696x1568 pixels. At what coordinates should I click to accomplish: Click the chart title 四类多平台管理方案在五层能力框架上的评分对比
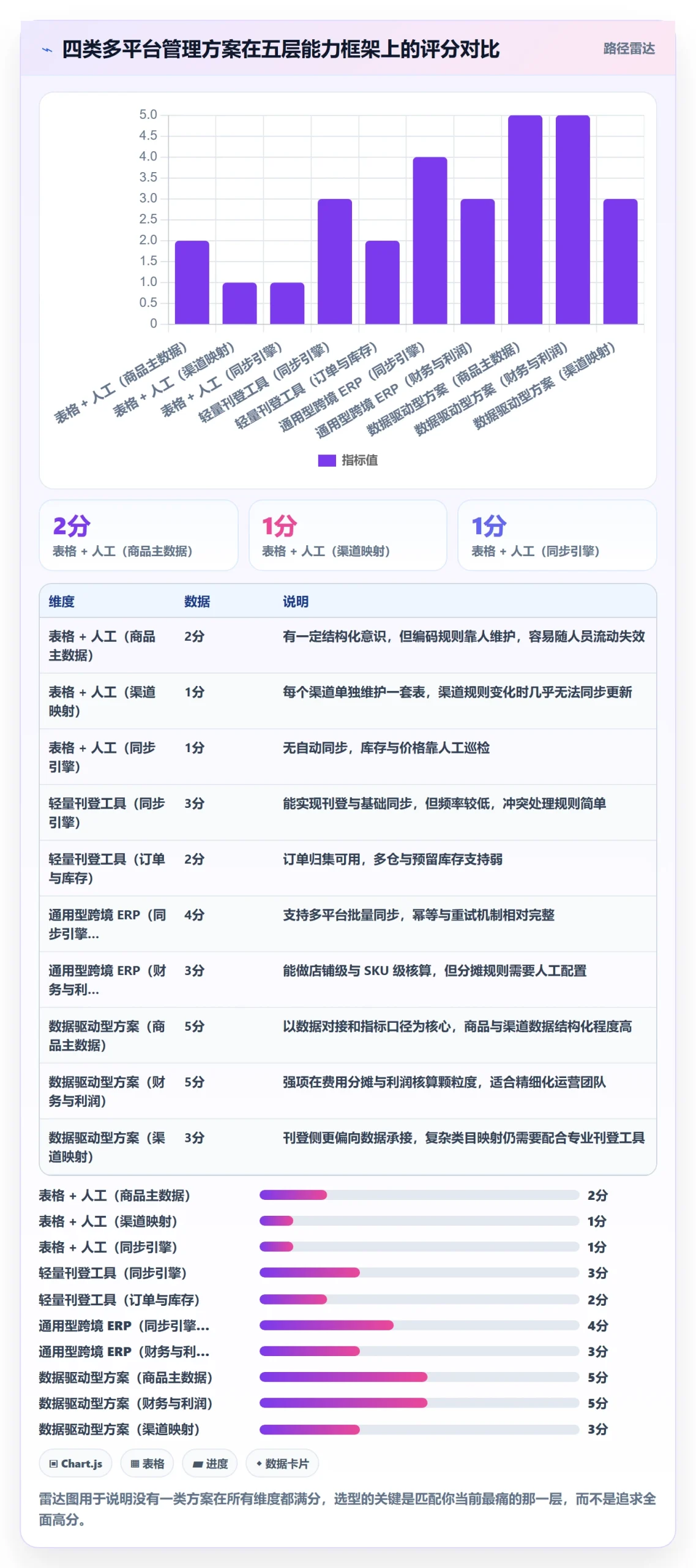click(x=281, y=49)
